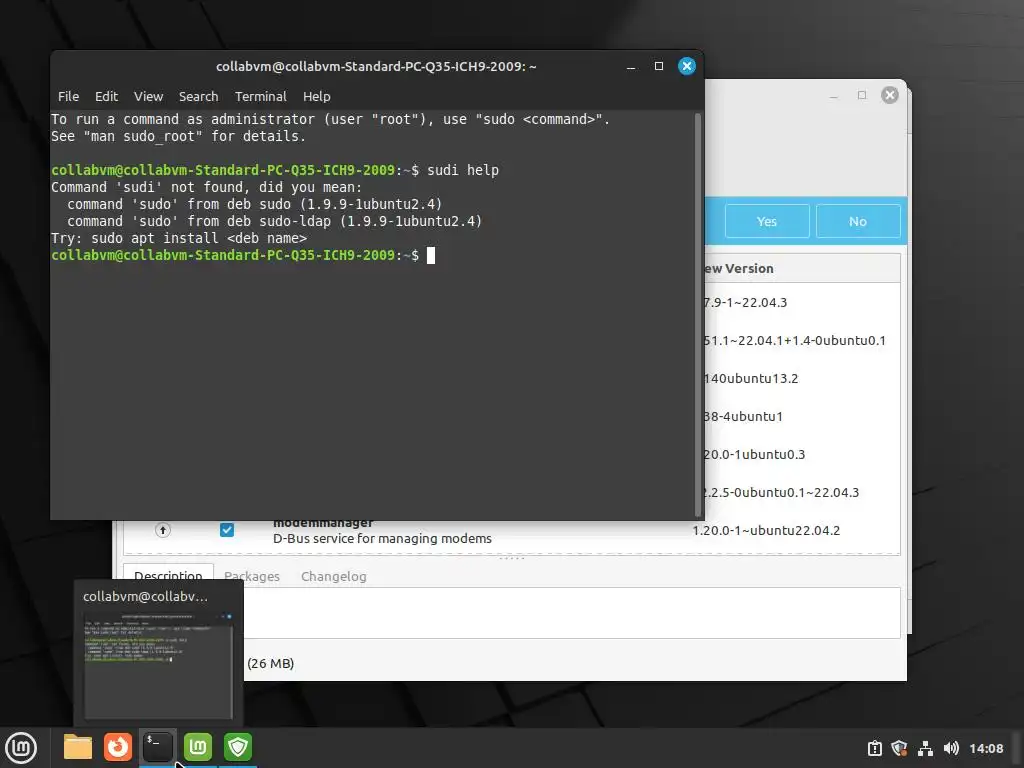Click the Update Manager pane divider handle
1024x768 pixels.
[x=511, y=558]
